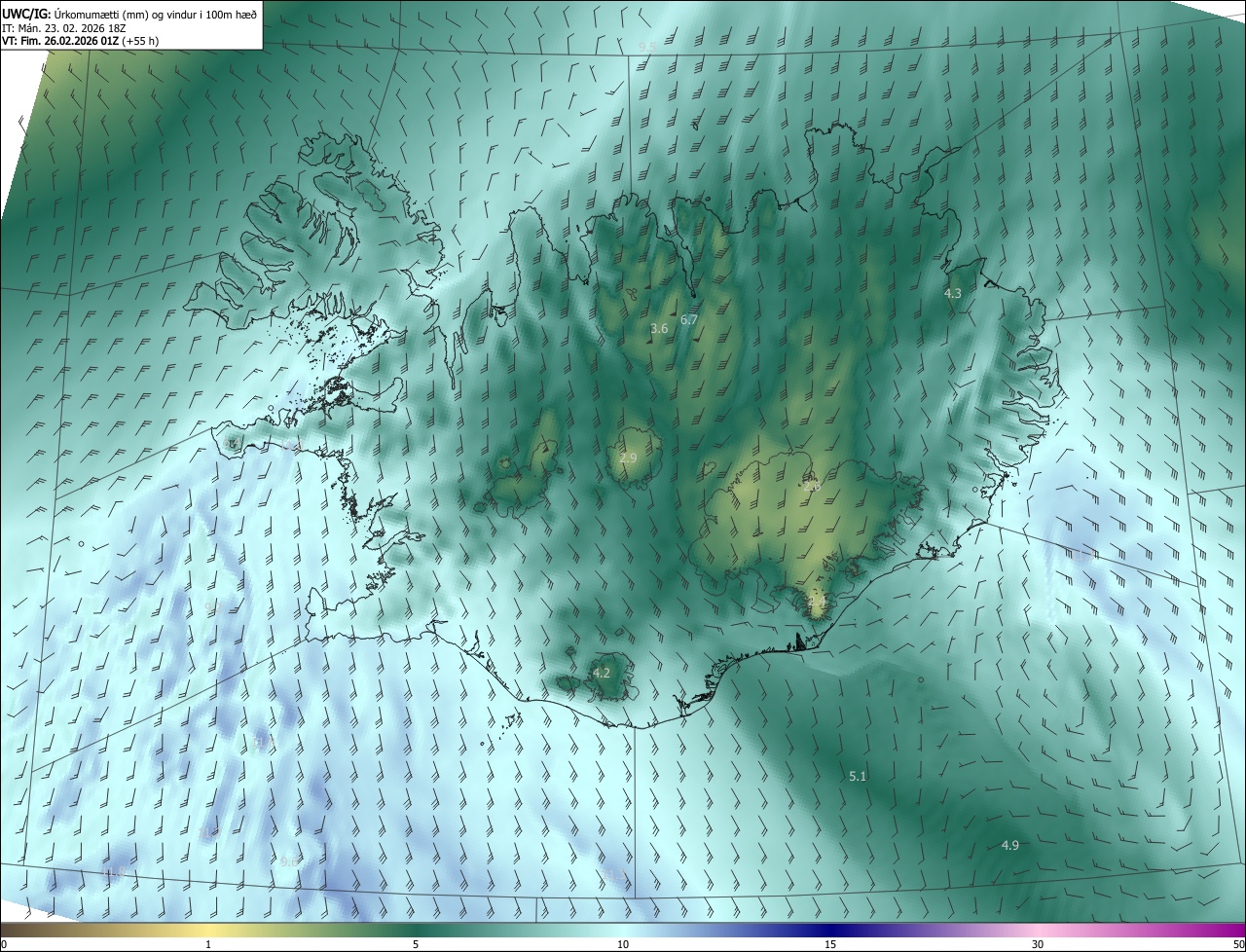Click the 50 label on the color scale
Image resolution: width=1246 pixels, height=952 pixels.
1238,945
